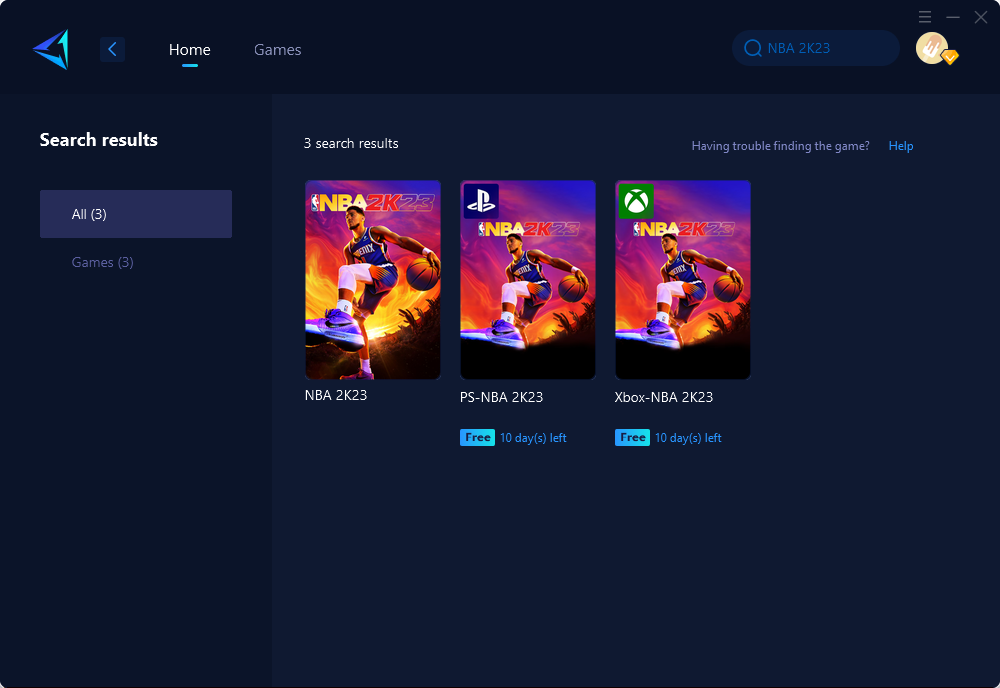Image resolution: width=1000 pixels, height=688 pixels.
Task: Open the PS-NBA 2K23 cover thumbnail
Action: (528, 280)
